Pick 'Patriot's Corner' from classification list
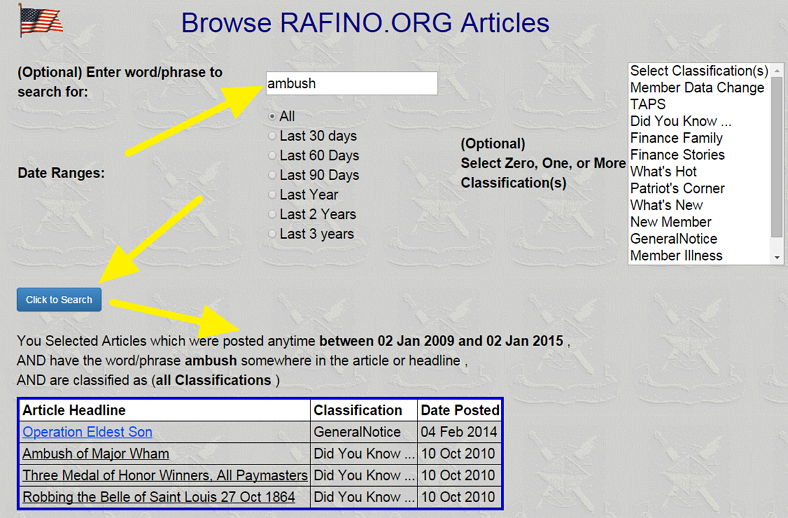The width and height of the screenshot is (788, 518). 699,188
